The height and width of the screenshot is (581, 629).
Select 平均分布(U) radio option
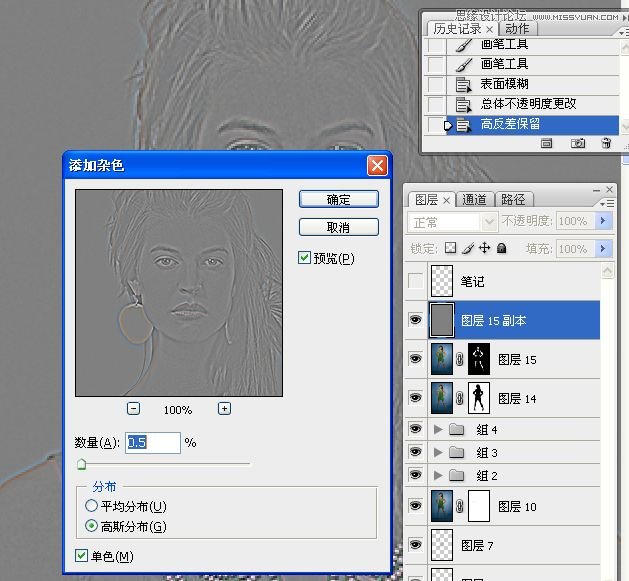tap(91, 506)
